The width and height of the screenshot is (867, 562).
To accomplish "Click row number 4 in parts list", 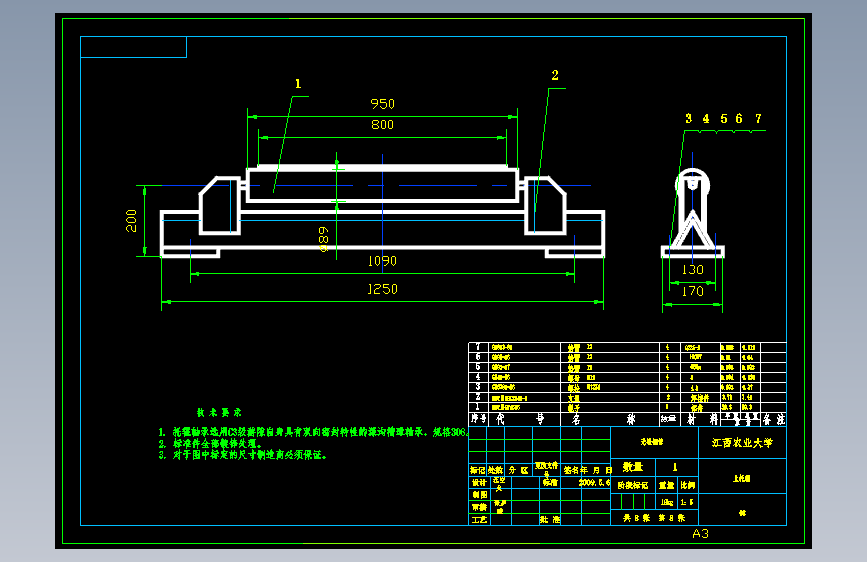I will tap(478, 377).
